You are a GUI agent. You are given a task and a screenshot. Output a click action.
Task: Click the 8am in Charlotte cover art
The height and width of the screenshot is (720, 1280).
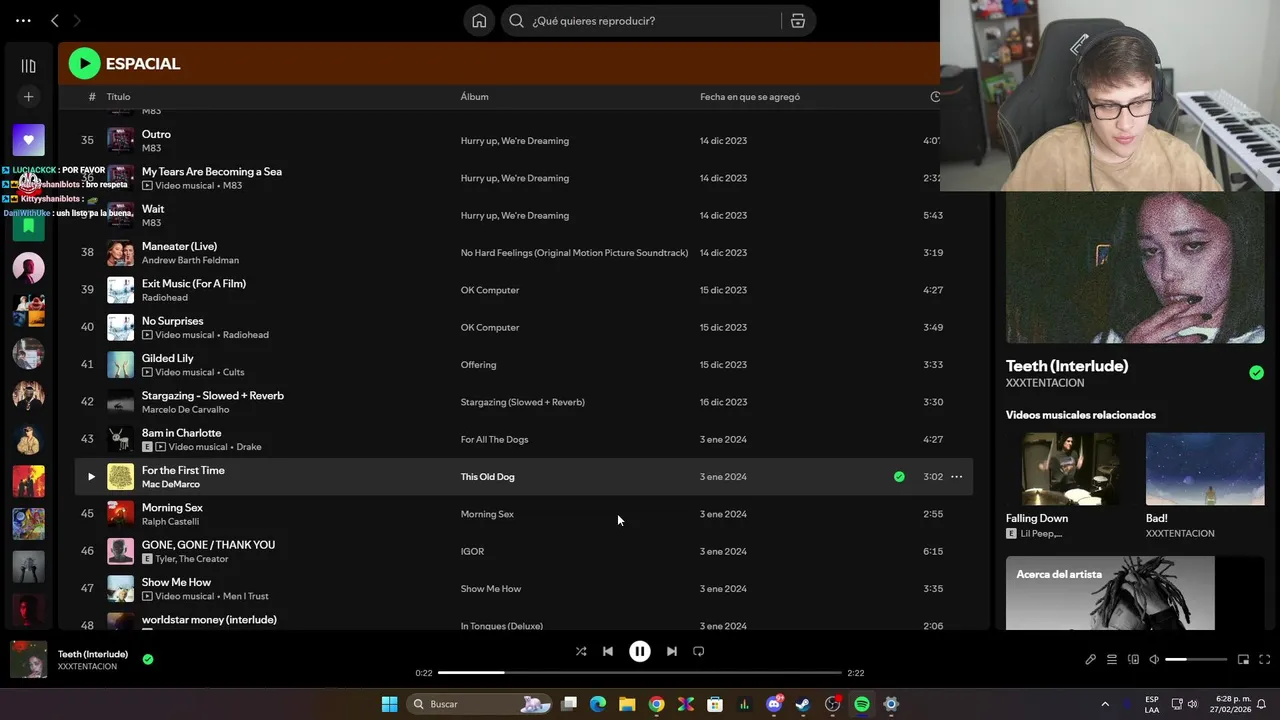[x=120, y=440]
